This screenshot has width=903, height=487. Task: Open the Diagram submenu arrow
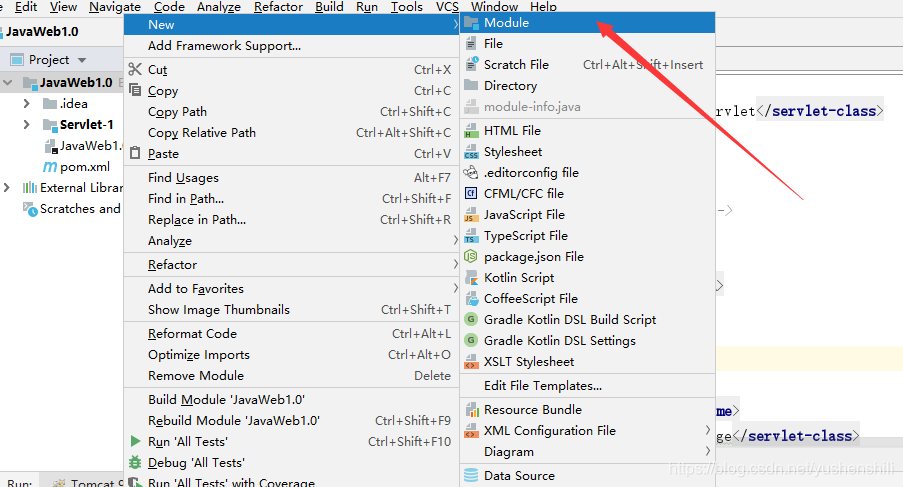708,451
